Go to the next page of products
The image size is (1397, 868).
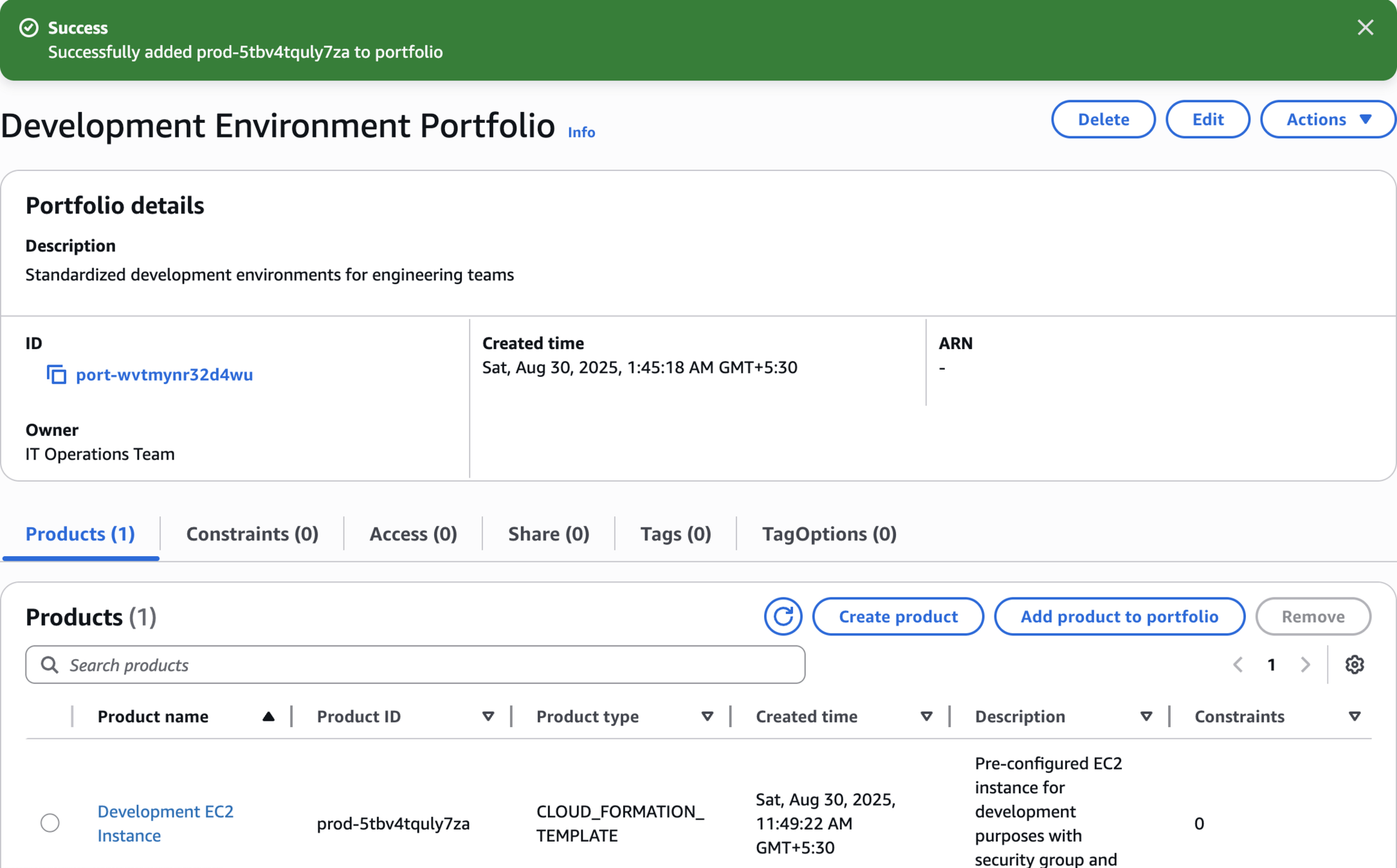point(1305,664)
